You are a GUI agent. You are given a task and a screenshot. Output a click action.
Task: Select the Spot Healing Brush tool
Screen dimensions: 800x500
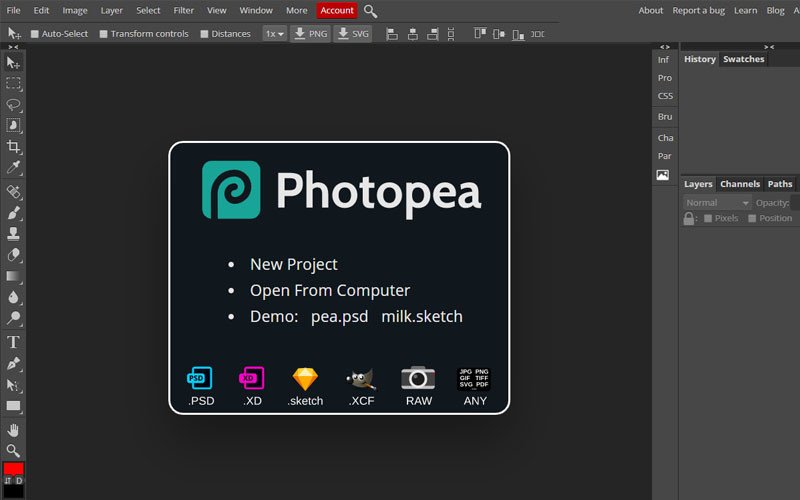[x=13, y=192]
